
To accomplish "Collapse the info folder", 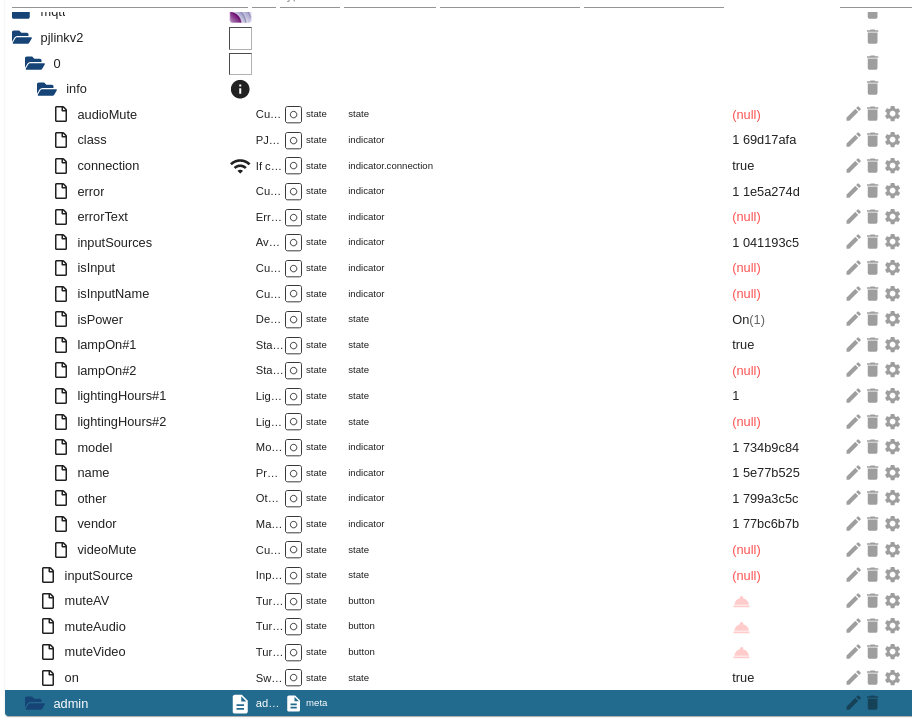I will click(x=47, y=89).
